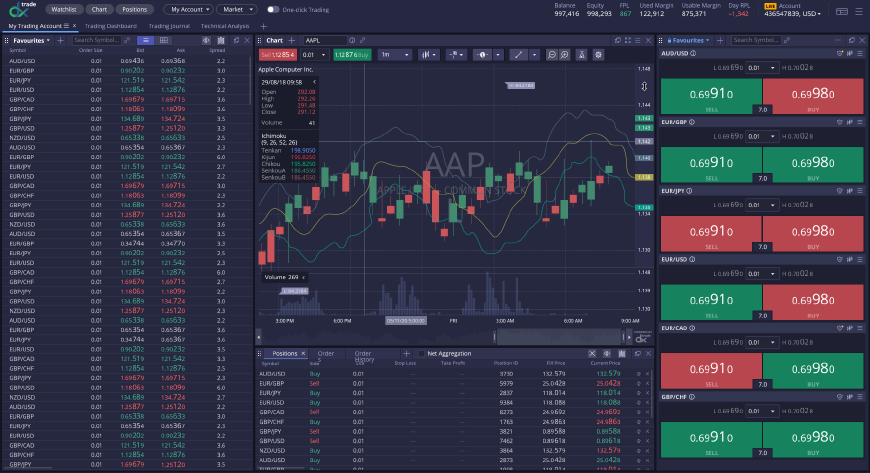Image resolution: width=870 pixels, height=473 pixels.
Task: Switch left watchlist to grid view
Action: coord(164,41)
